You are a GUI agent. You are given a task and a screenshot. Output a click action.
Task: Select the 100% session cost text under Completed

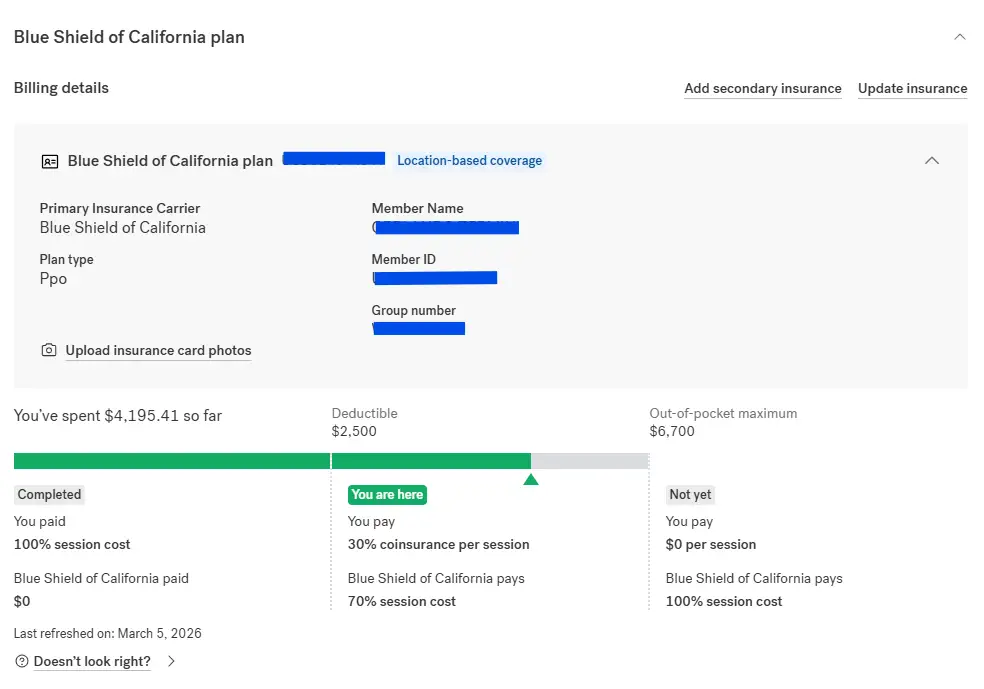pos(72,545)
